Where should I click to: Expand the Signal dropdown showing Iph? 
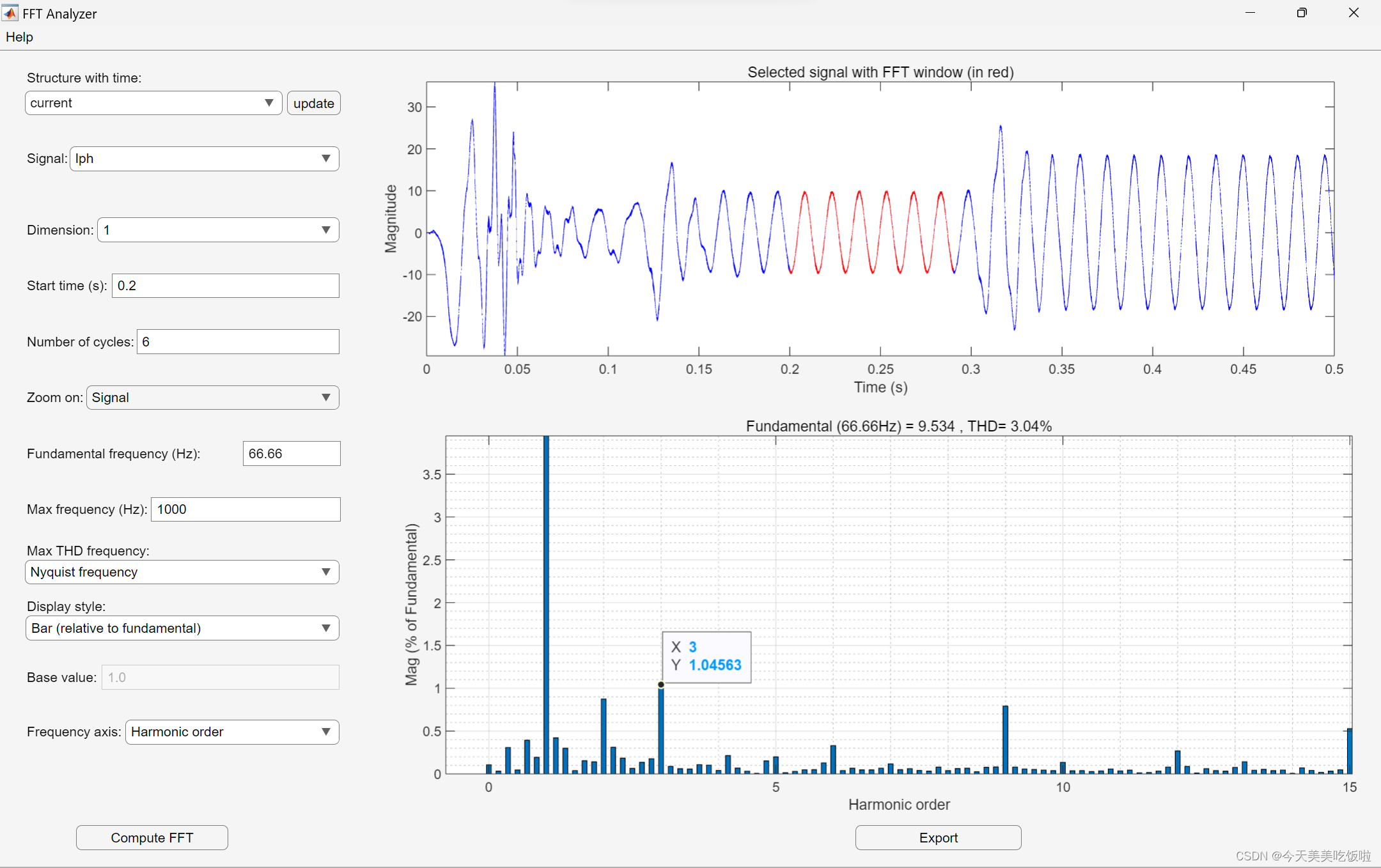pos(204,159)
